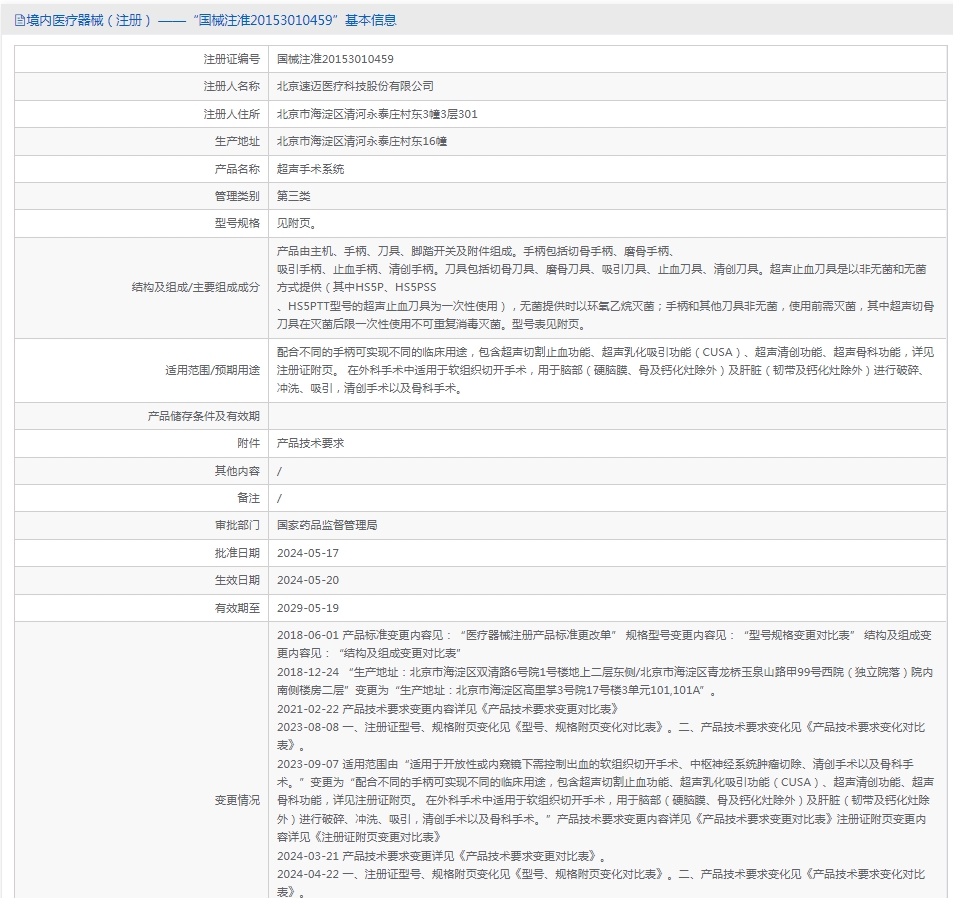Screen dimensions: 953x898
Task: Click the change entry dated 2024-04-22
Action: tap(601, 883)
